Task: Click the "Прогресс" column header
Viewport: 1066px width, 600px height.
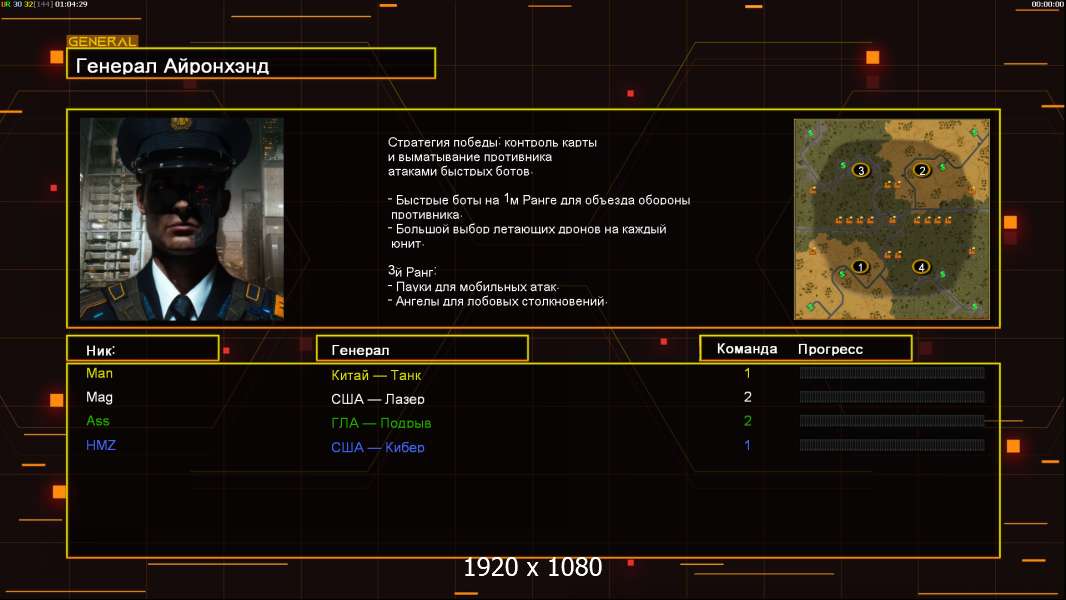Action: (x=830, y=349)
